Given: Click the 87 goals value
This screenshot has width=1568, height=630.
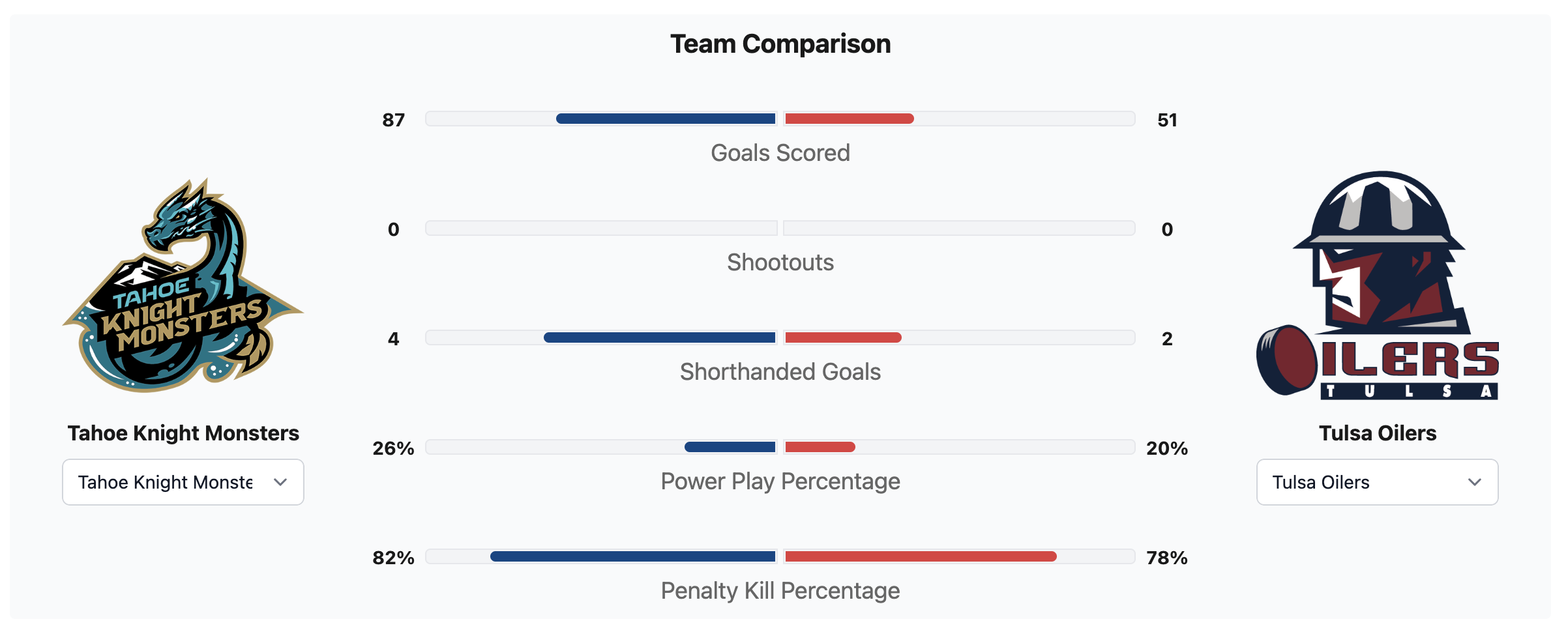Looking at the screenshot, I should [393, 120].
